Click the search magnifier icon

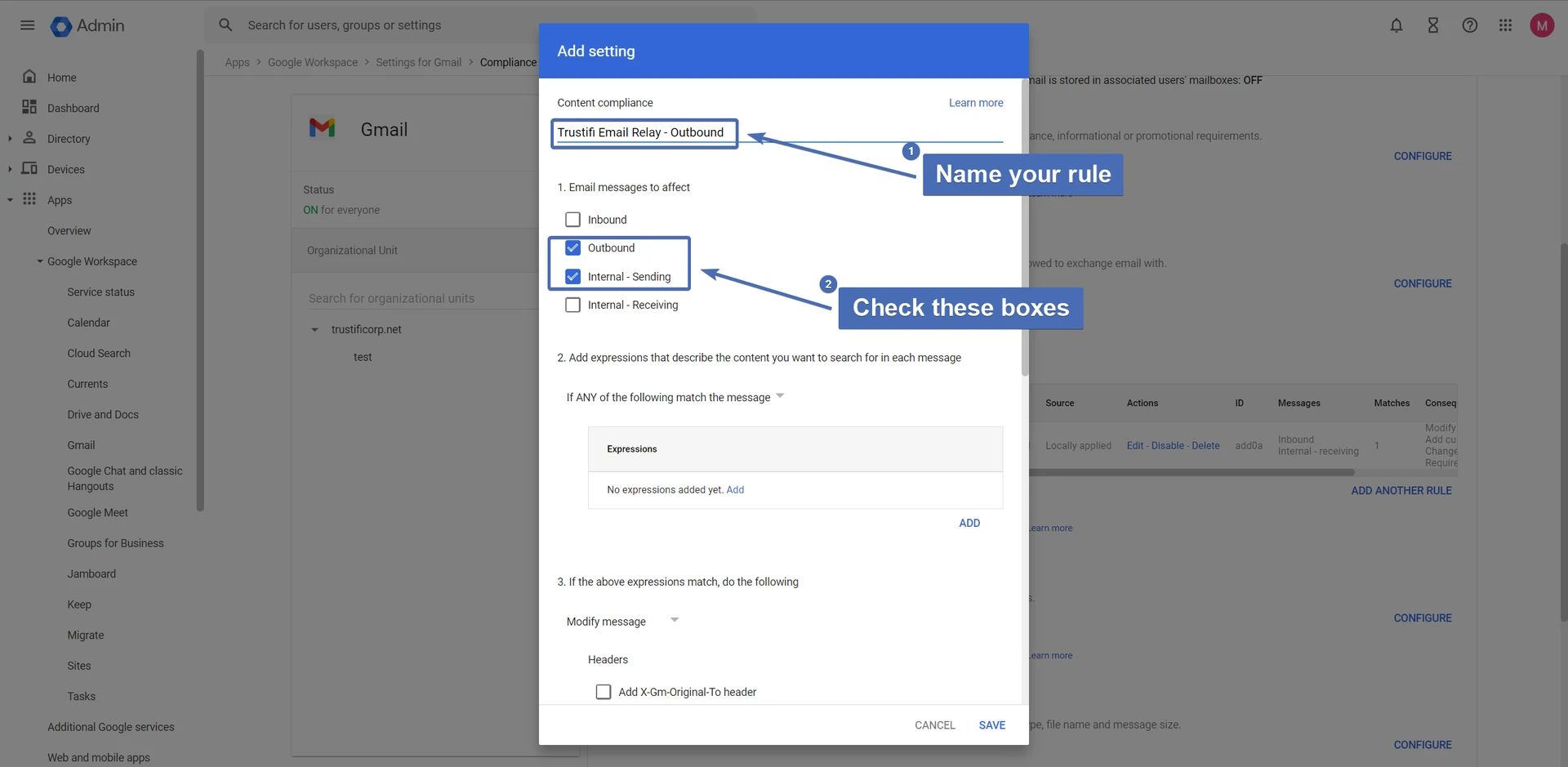[225, 25]
